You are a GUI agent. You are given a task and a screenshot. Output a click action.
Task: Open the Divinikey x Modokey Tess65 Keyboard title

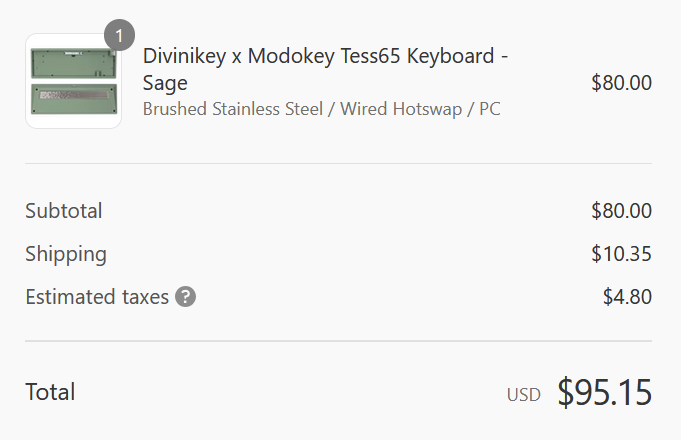click(325, 69)
